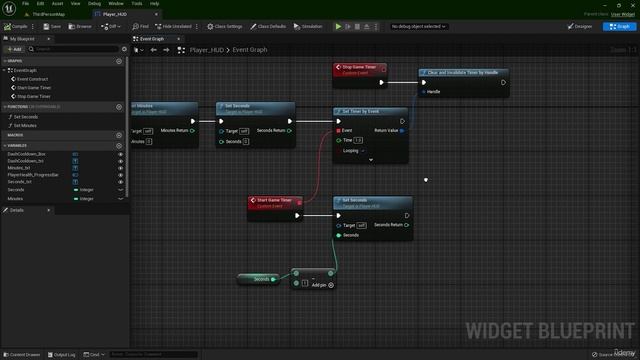Click the Time value field on Set Timer
Screen dimensions: 640x360
click(x=358, y=140)
